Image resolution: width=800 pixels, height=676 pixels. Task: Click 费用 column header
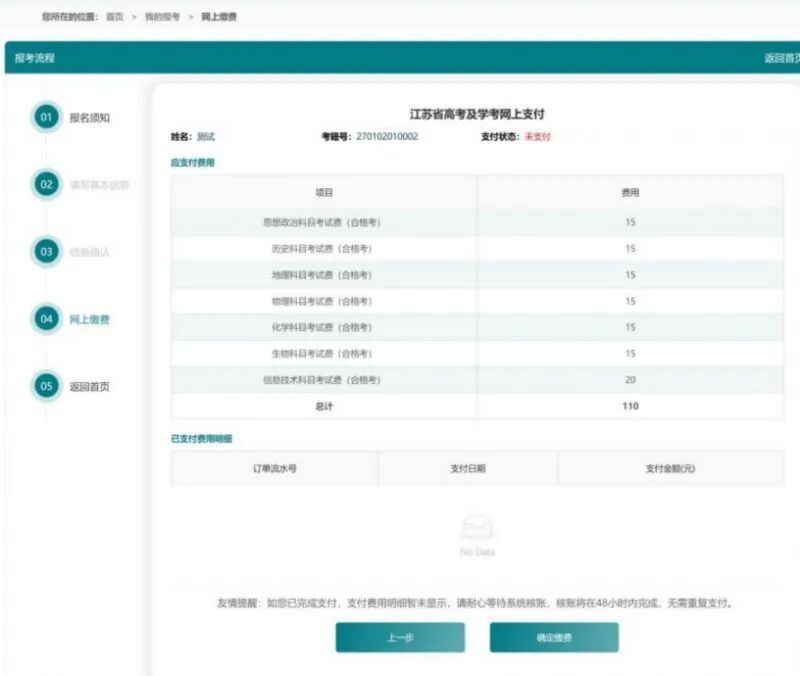pos(631,192)
